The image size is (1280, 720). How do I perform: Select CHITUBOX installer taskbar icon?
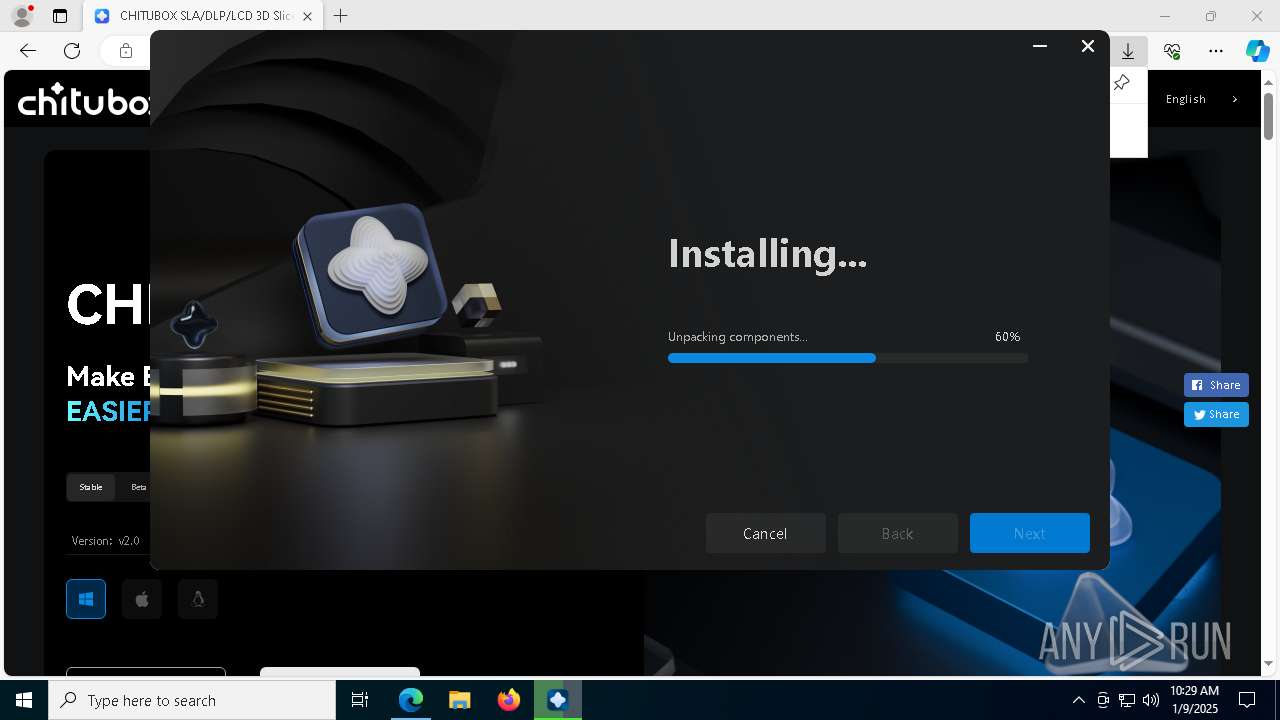coord(557,700)
